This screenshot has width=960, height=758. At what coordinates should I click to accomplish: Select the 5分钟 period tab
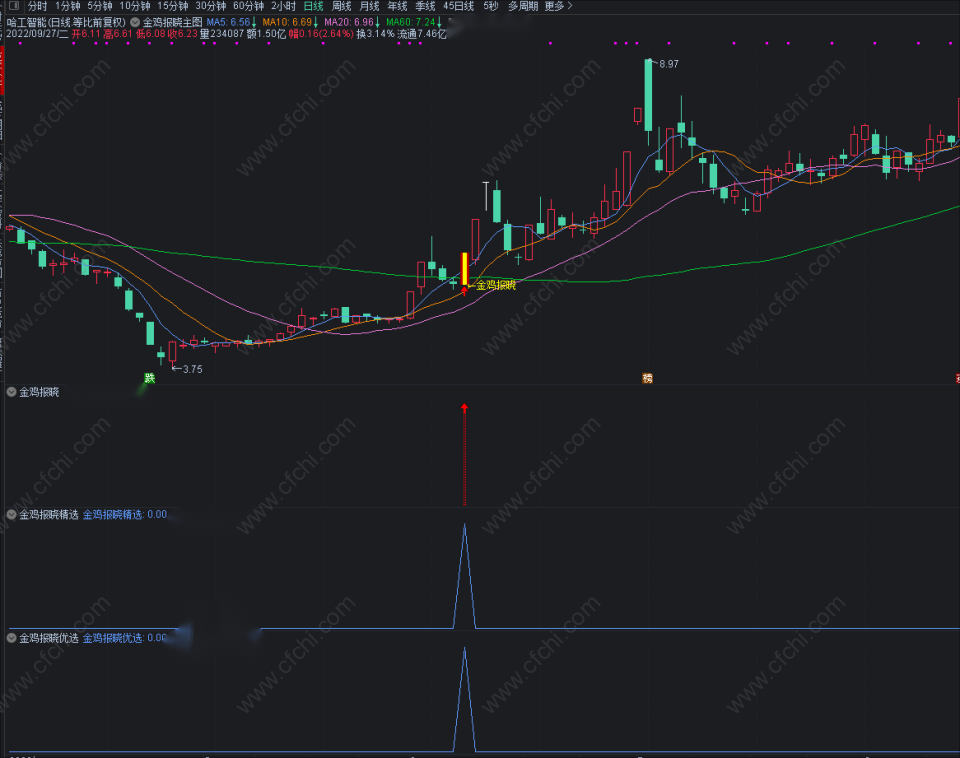100,6
